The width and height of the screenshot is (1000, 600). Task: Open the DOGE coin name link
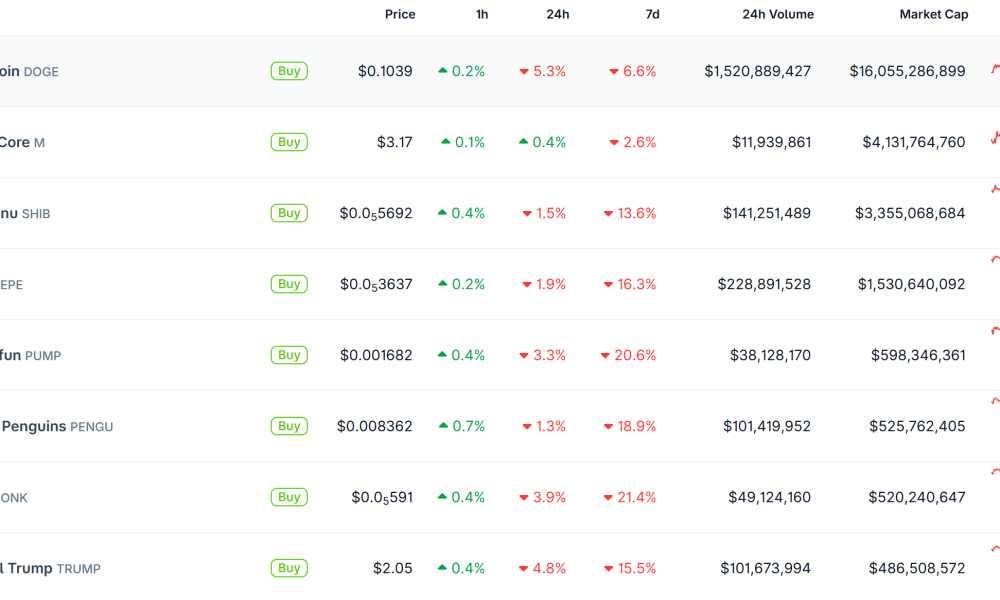[29, 71]
